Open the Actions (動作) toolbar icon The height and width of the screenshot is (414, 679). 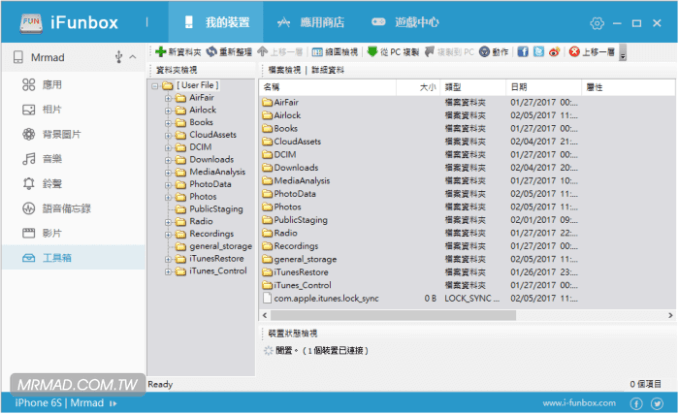[x=484, y=52]
